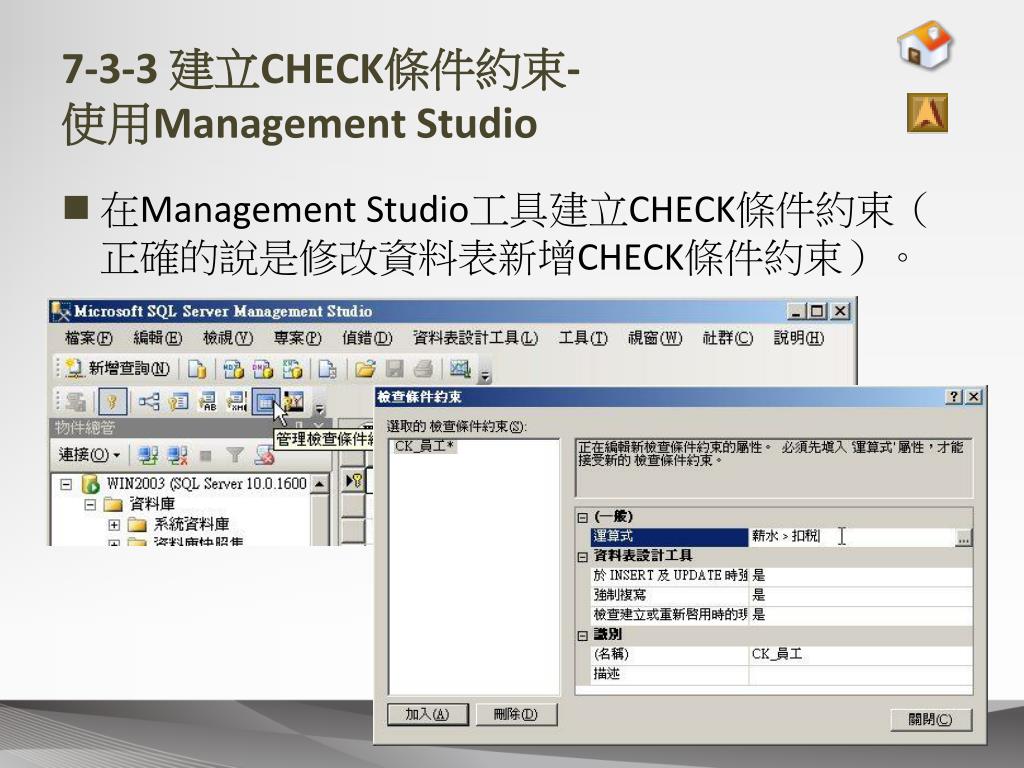Open the 資料表設計工具(L) menu

tap(475, 338)
